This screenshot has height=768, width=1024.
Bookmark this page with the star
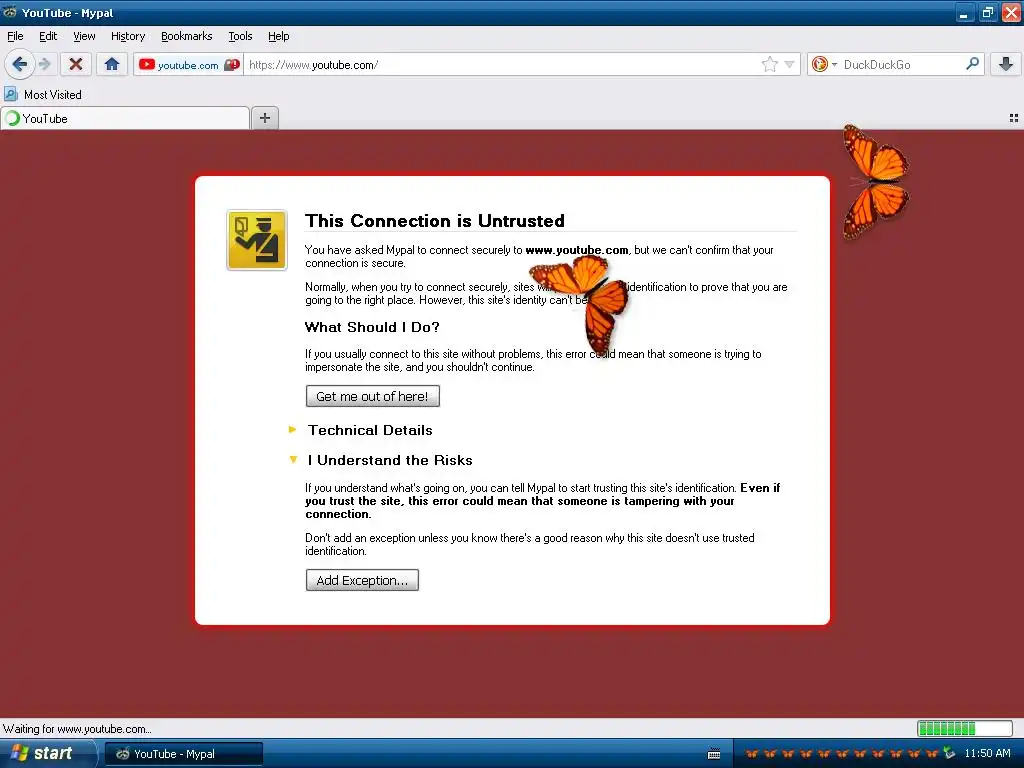point(769,64)
